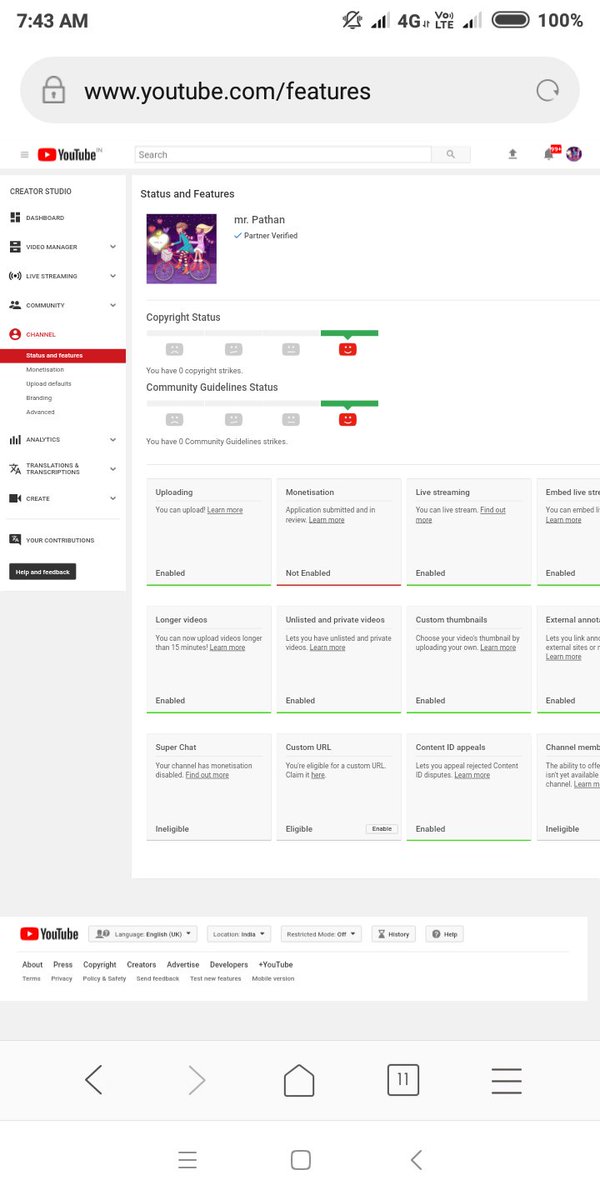Screen dimensions: 600x1200
Task: Click Learn more on Content ID appeals card
Action: pos(472,776)
